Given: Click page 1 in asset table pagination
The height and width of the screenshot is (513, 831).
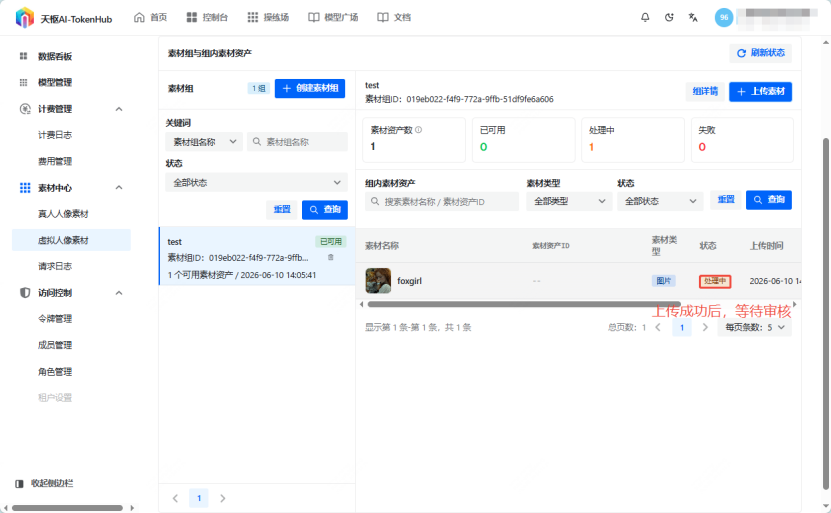Looking at the screenshot, I should click(x=682, y=328).
